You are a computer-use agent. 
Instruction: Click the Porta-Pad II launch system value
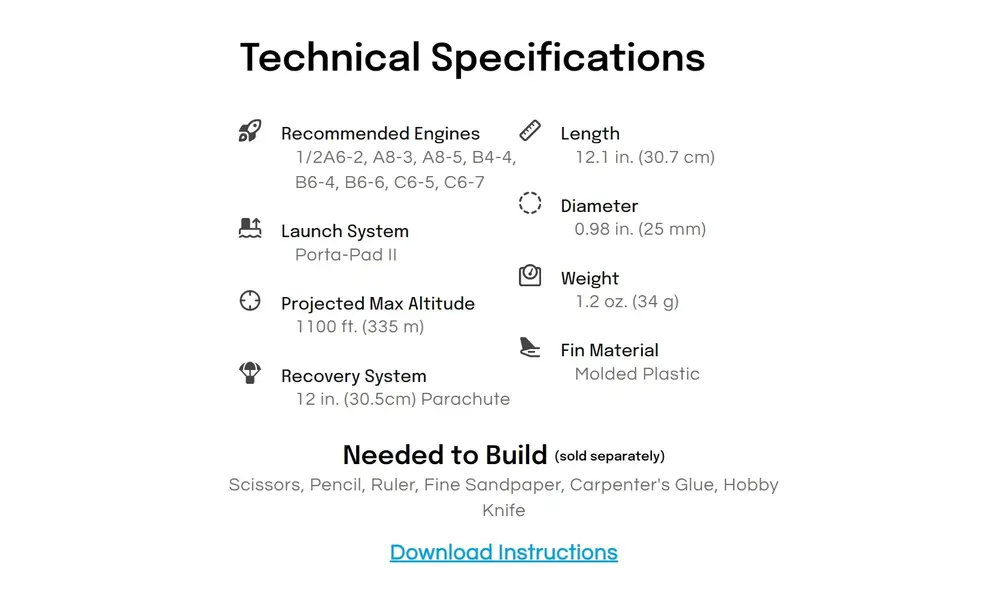pyautogui.click(x=346, y=254)
